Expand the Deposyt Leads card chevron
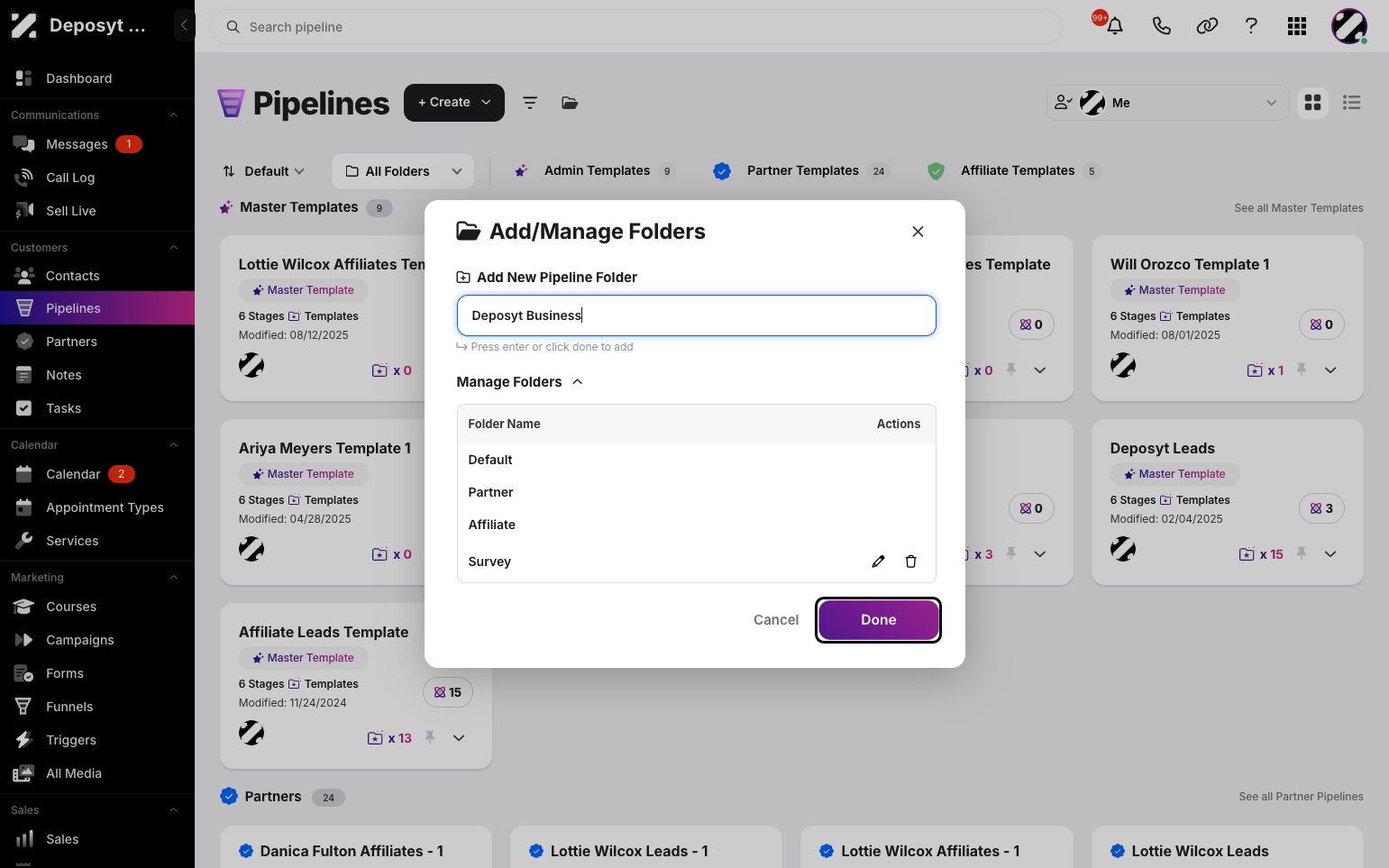1389x868 pixels. click(1330, 553)
